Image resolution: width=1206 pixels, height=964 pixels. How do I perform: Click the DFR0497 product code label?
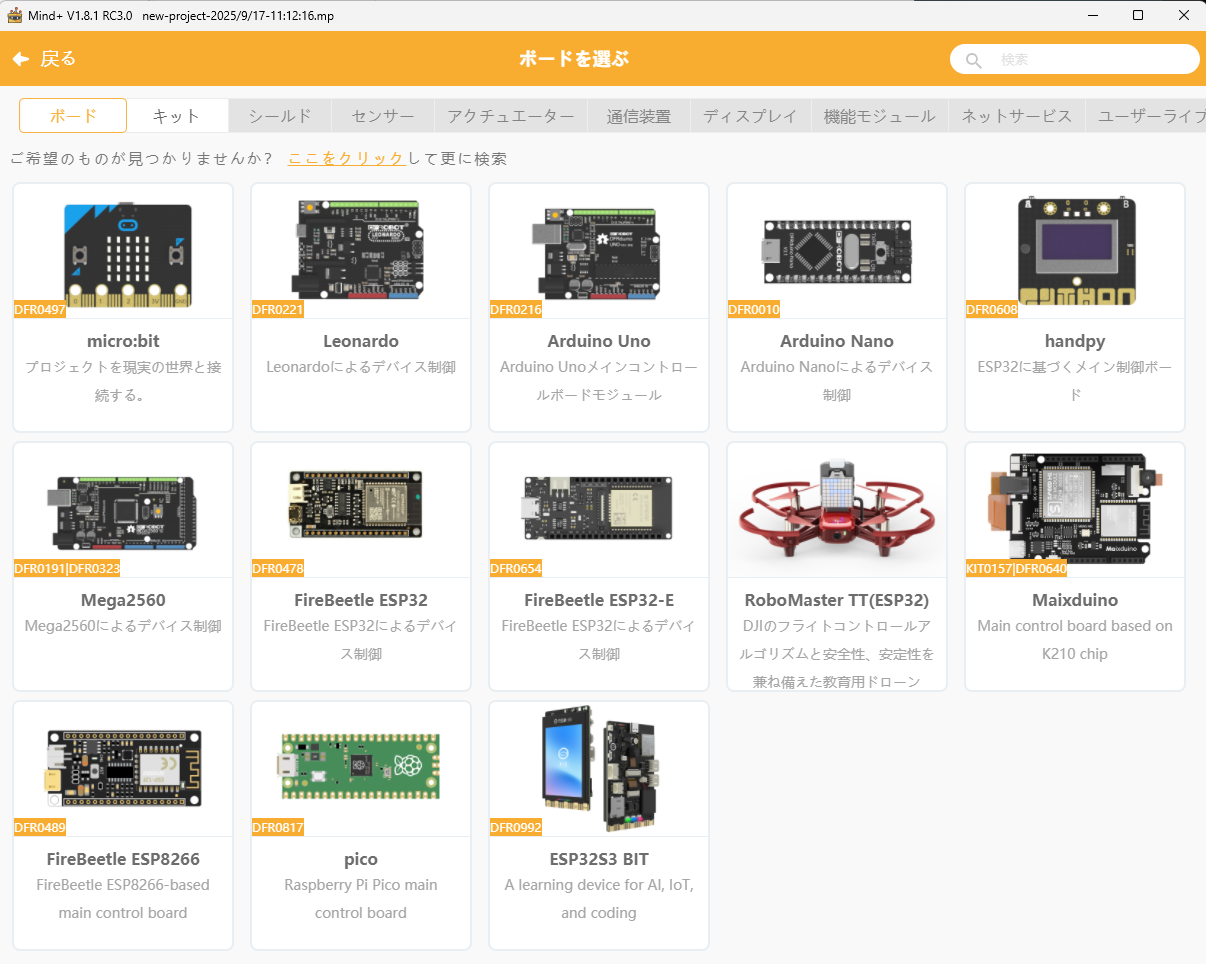coord(40,310)
